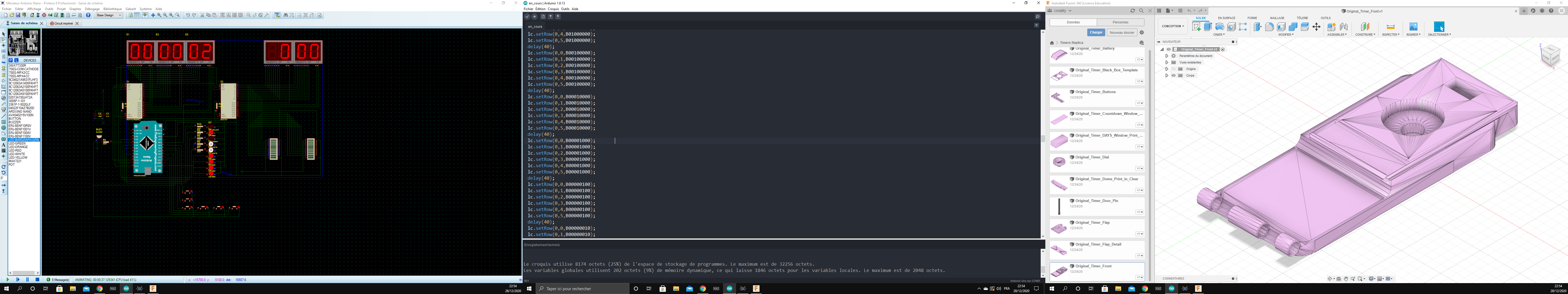Open Arduino Croquis menu

[x=553, y=9]
